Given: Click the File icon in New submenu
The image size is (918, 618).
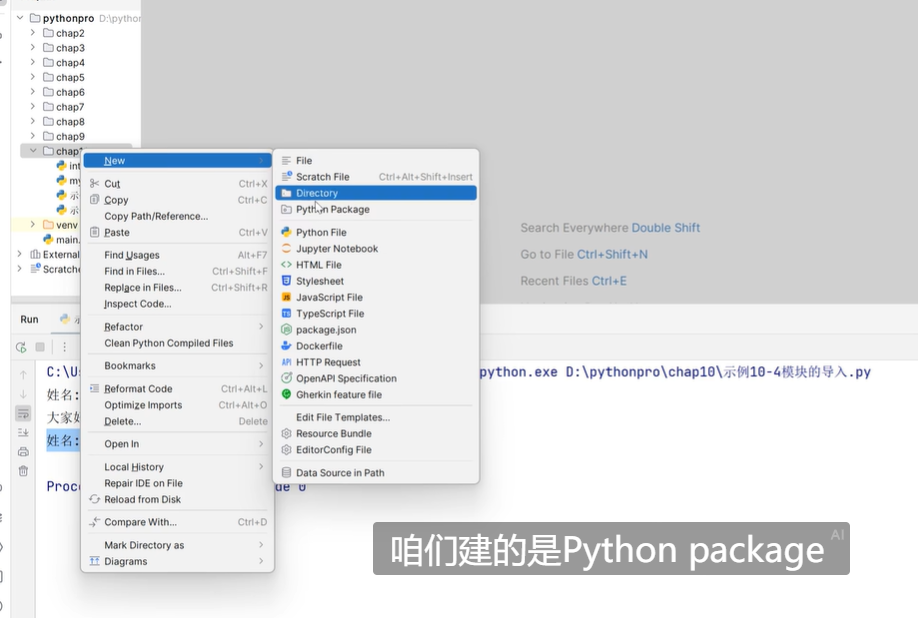Looking at the screenshot, I should click(286, 160).
